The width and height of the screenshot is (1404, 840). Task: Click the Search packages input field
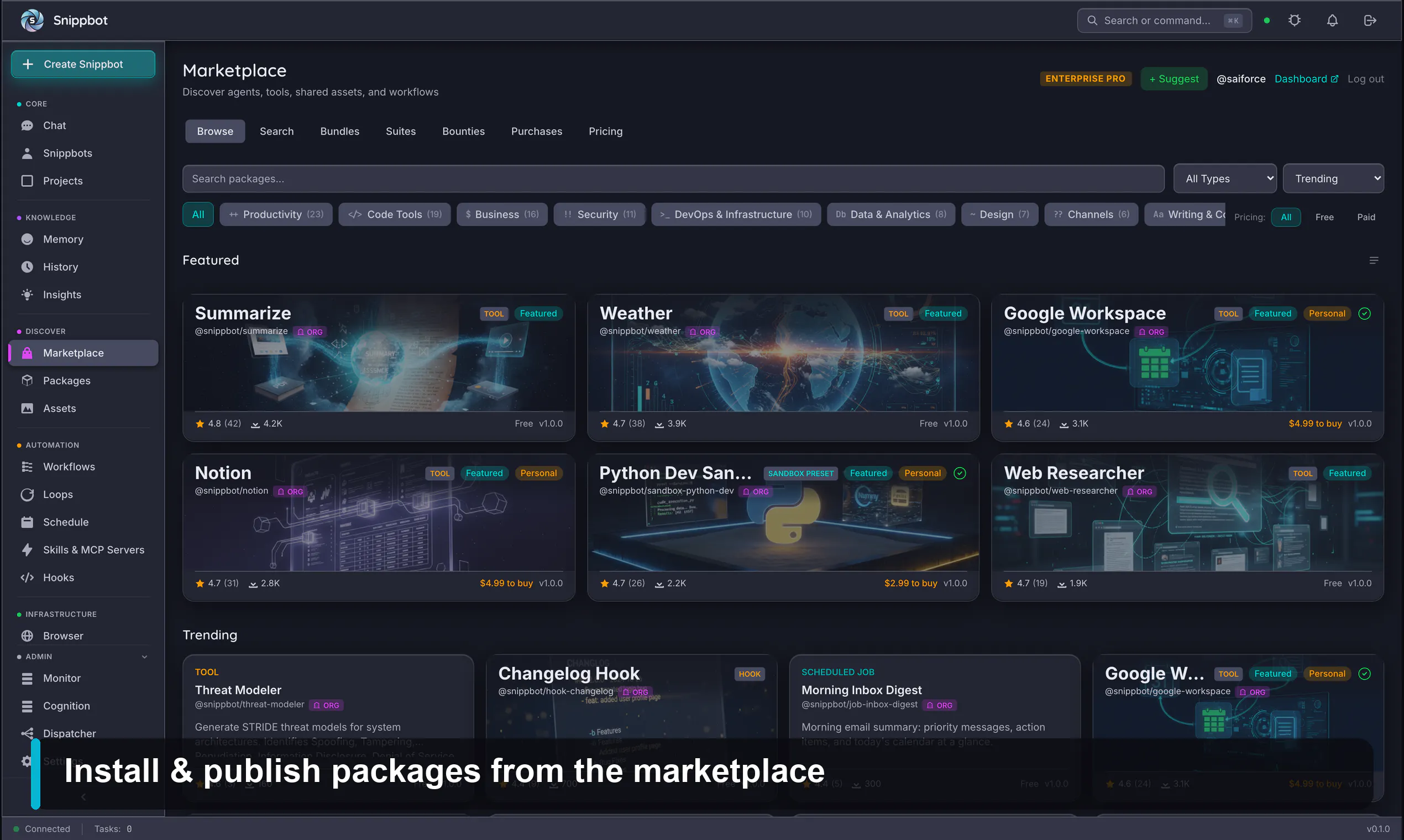[x=673, y=179]
